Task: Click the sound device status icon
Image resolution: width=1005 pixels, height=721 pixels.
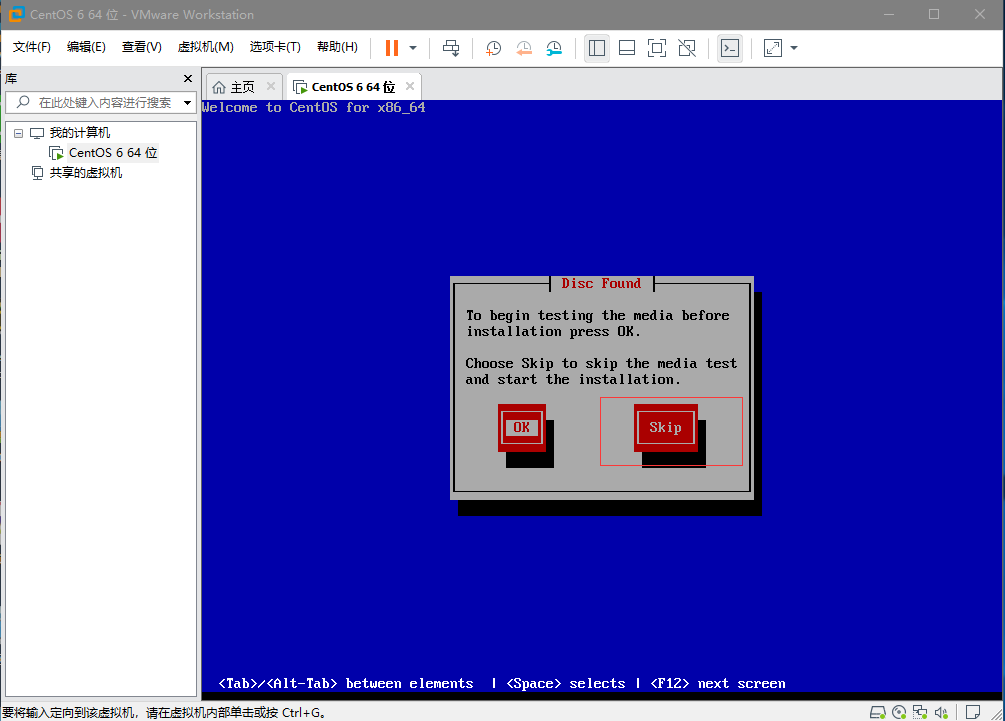Action: tap(941, 712)
